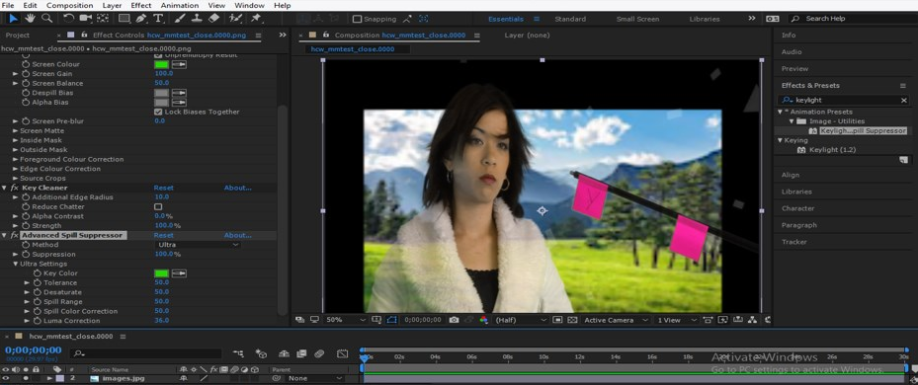Collapse the Ultra Settings group
The image size is (918, 385).
point(15,264)
